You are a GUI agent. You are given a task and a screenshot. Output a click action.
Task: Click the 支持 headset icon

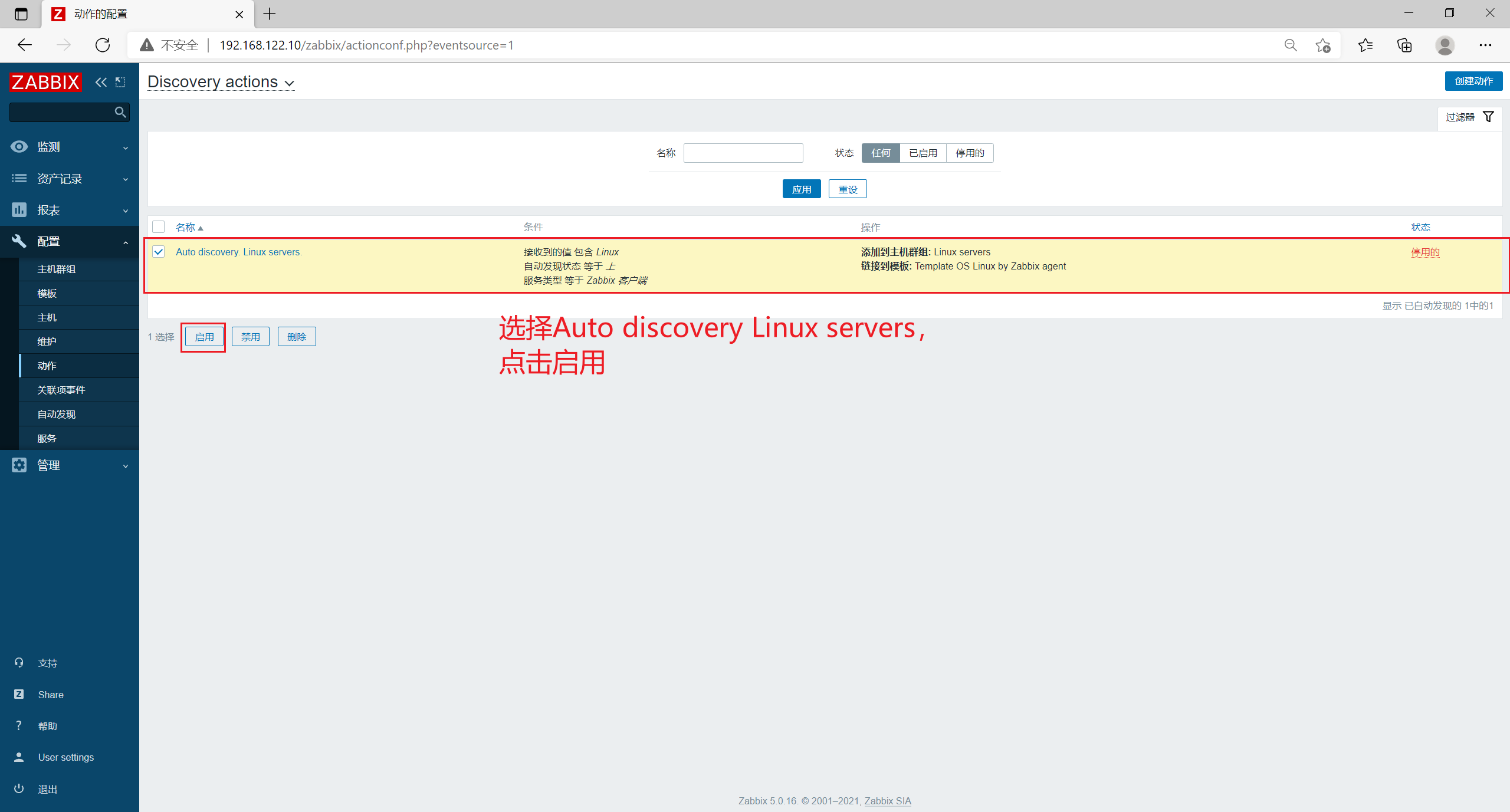click(19, 663)
